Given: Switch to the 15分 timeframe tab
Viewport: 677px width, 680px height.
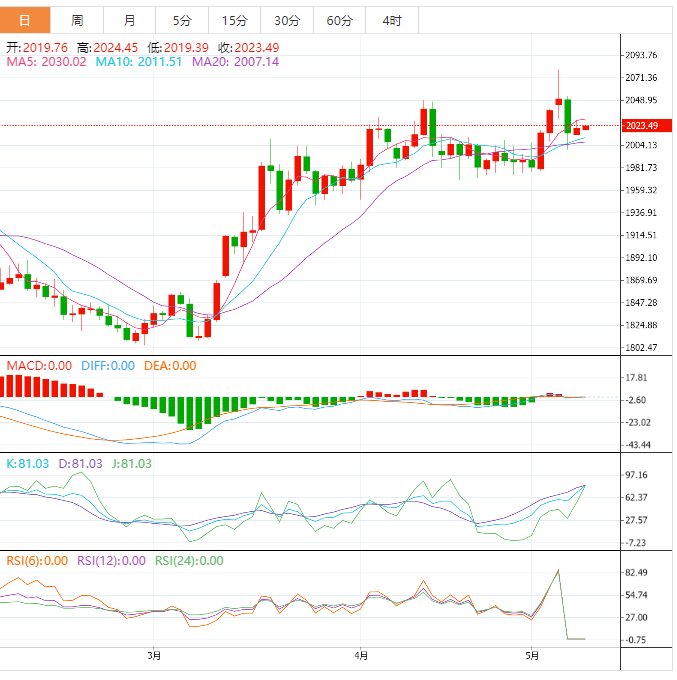Looking at the screenshot, I should [235, 20].
